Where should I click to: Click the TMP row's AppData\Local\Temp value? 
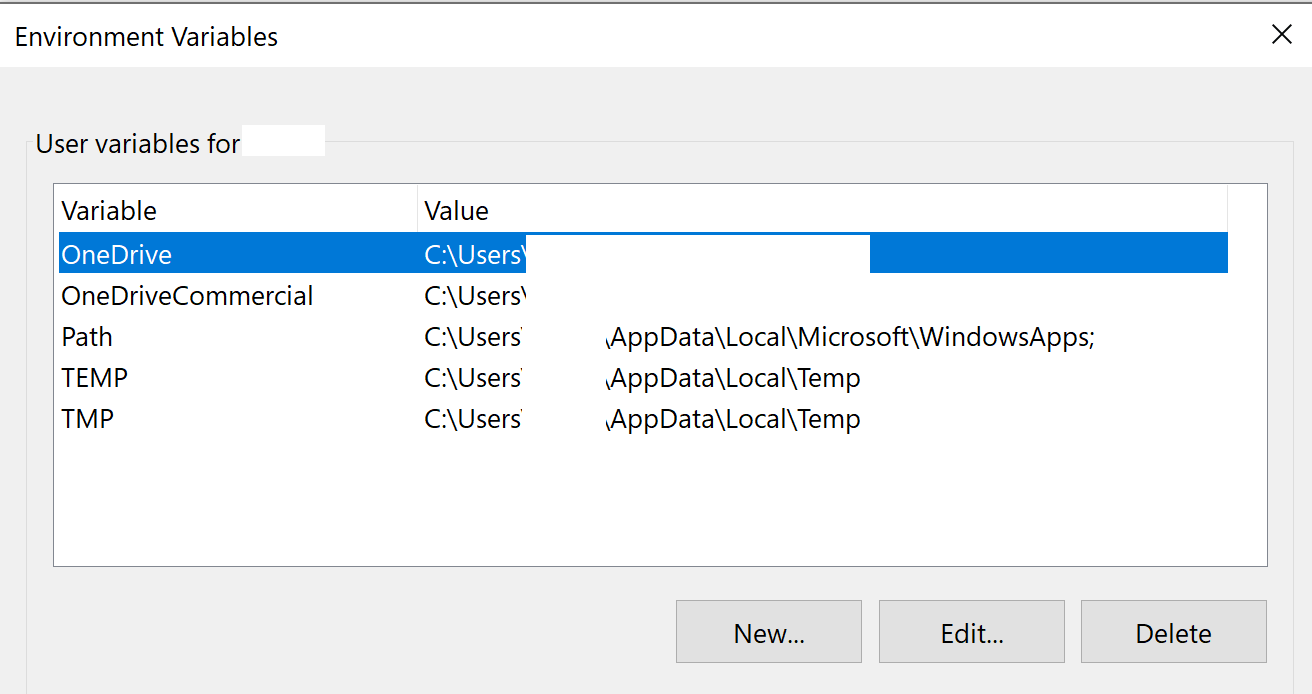coord(735,419)
